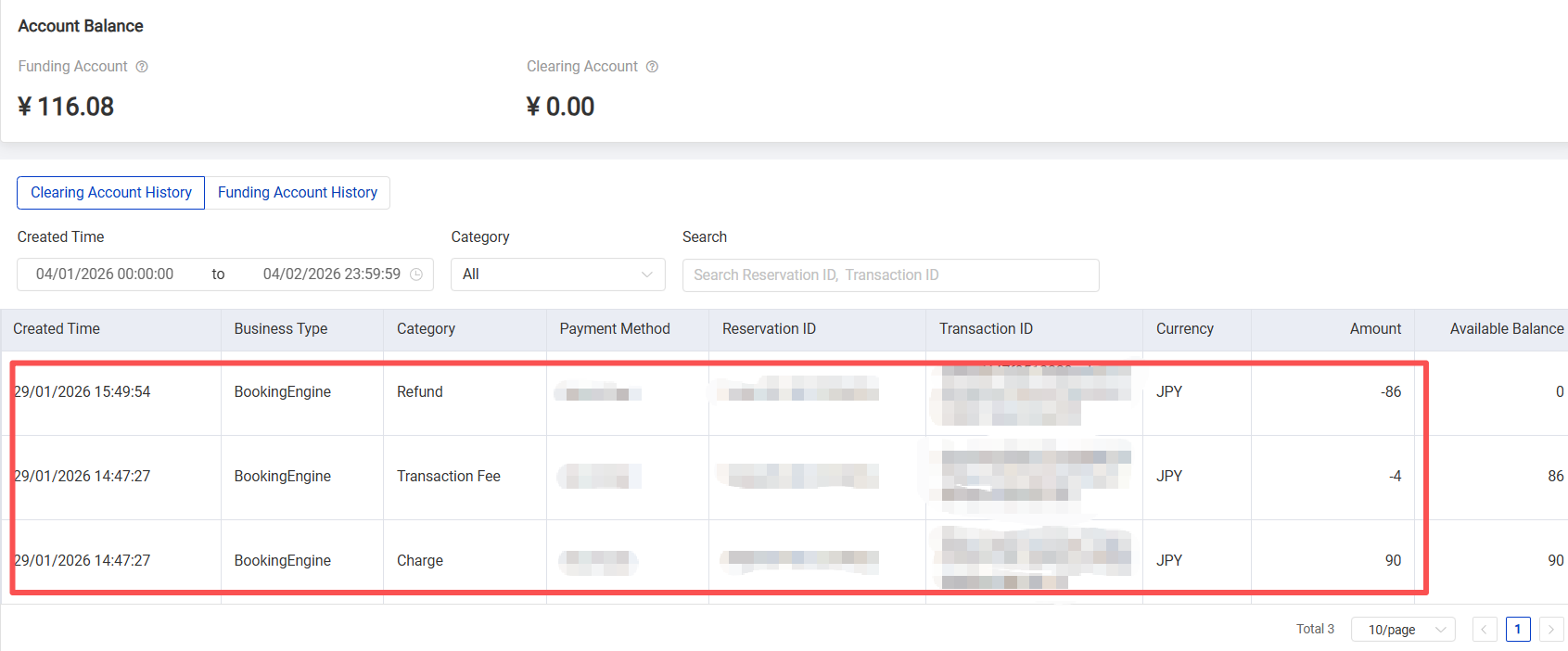
Task: Expand the 10/page size selector
Action: (1403, 630)
